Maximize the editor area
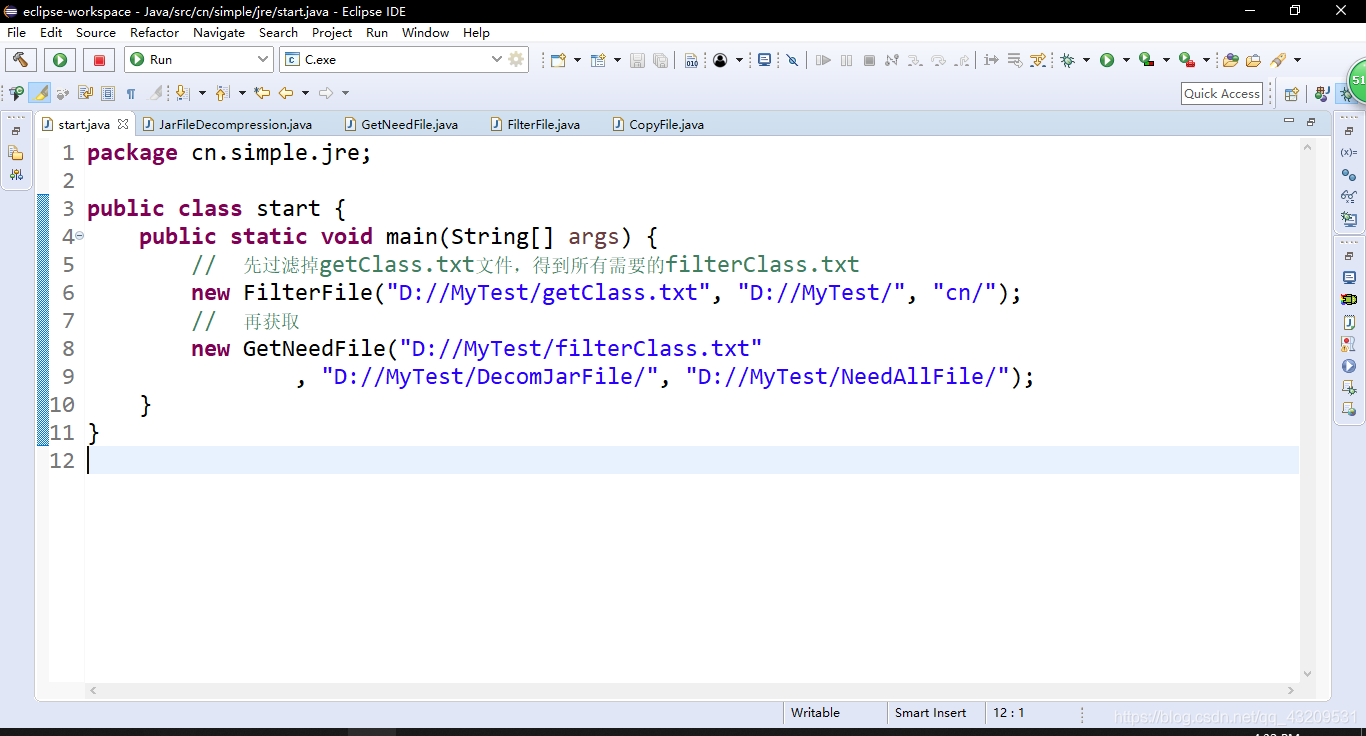The width and height of the screenshot is (1366, 736). click(x=1311, y=121)
